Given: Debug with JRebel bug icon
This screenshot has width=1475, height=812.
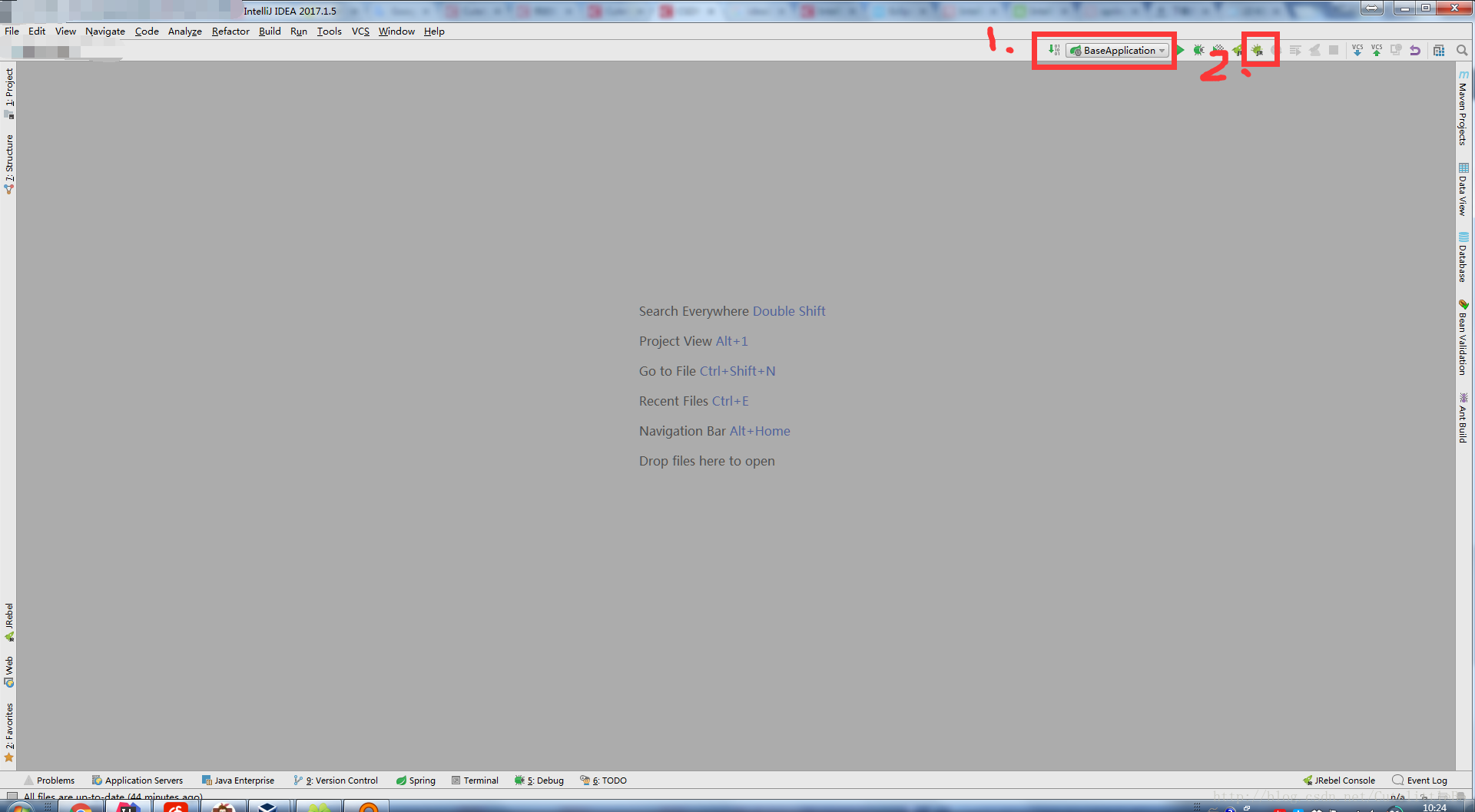Looking at the screenshot, I should pos(1258,51).
